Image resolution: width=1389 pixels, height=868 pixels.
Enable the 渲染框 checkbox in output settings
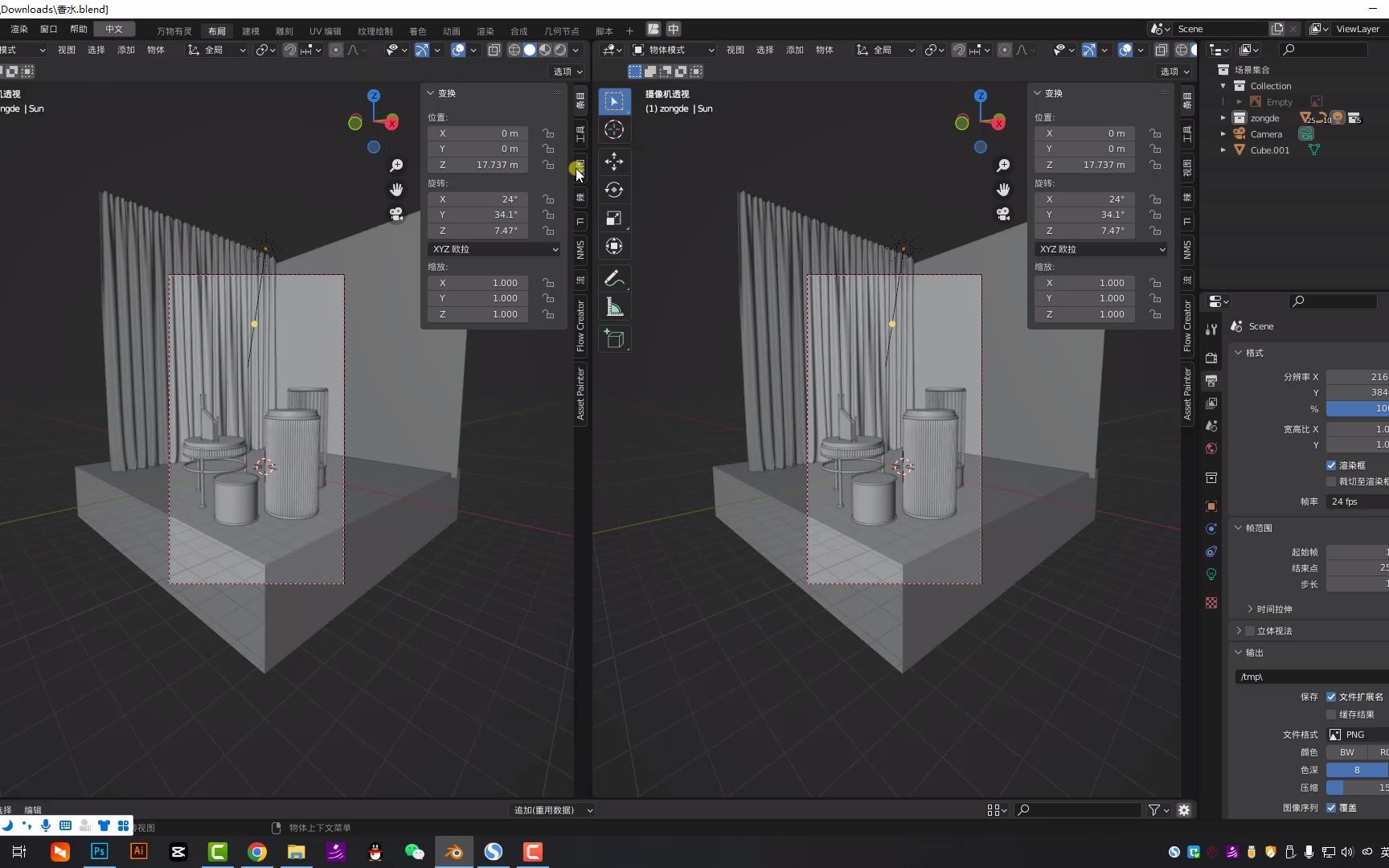pos(1332,465)
